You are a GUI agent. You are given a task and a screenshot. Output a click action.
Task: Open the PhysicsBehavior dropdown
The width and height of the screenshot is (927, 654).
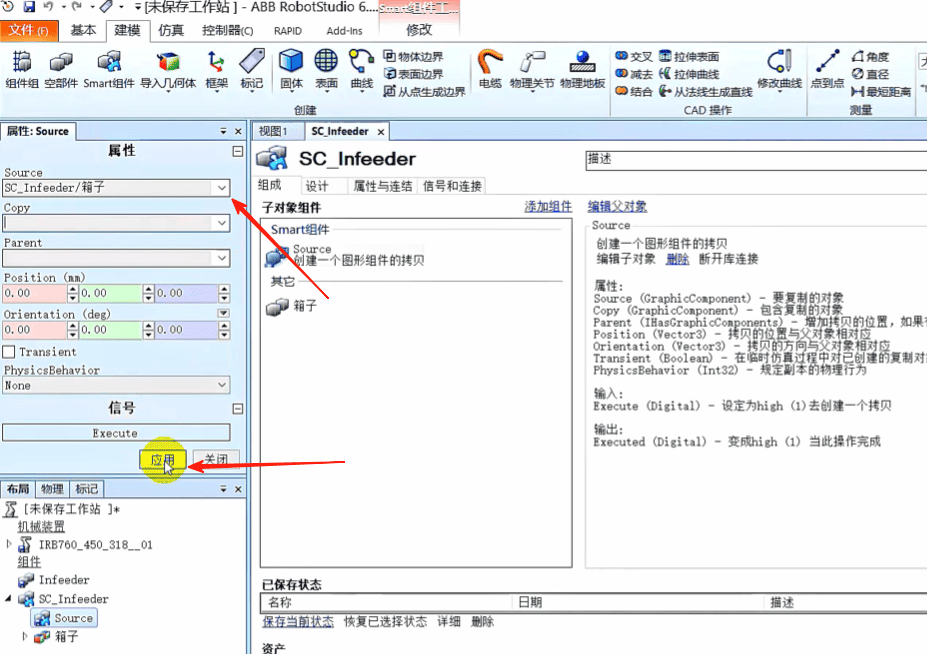pyautogui.click(x=222, y=385)
